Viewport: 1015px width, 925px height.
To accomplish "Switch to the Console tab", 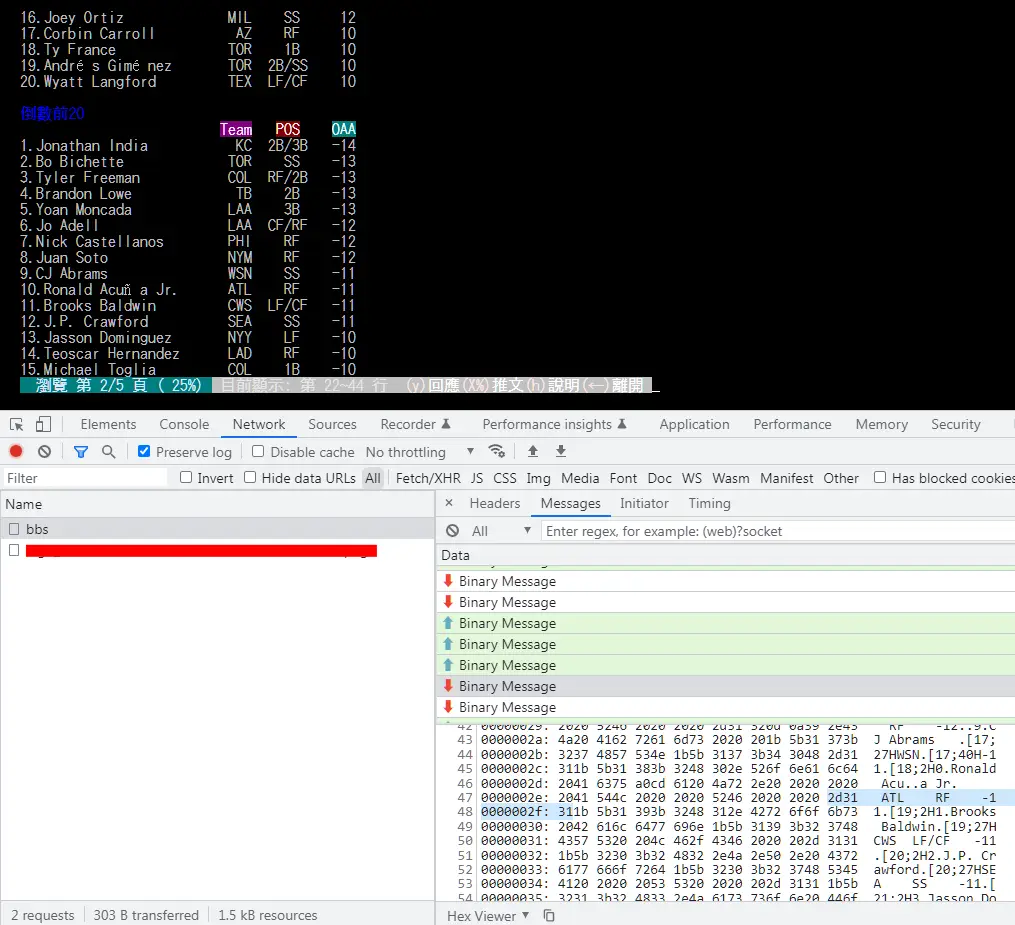I will 184,425.
